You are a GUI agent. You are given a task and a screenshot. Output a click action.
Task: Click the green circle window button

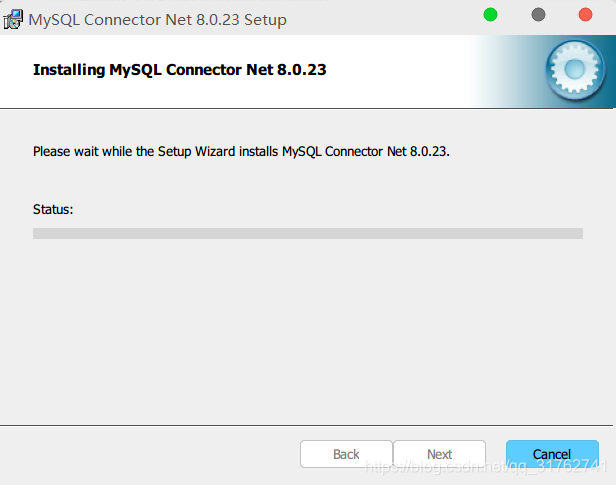click(x=490, y=15)
